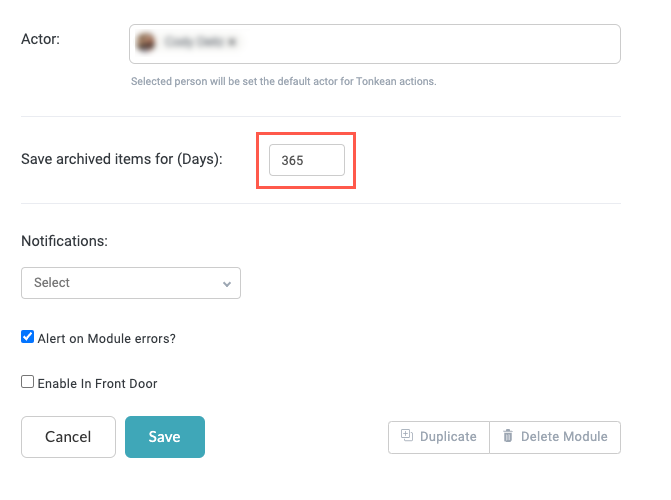
Task: Check the Enable In Front Door checkbox
Action: (x=28, y=382)
